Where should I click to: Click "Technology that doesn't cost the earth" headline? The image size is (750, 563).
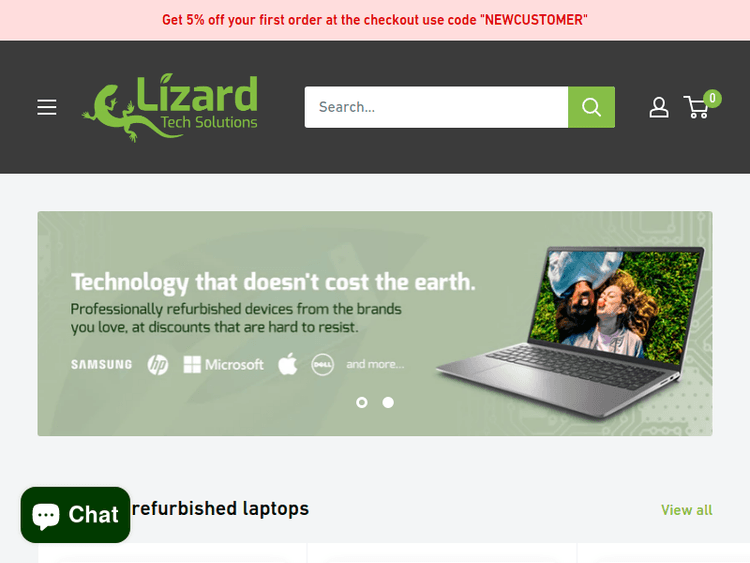273,282
